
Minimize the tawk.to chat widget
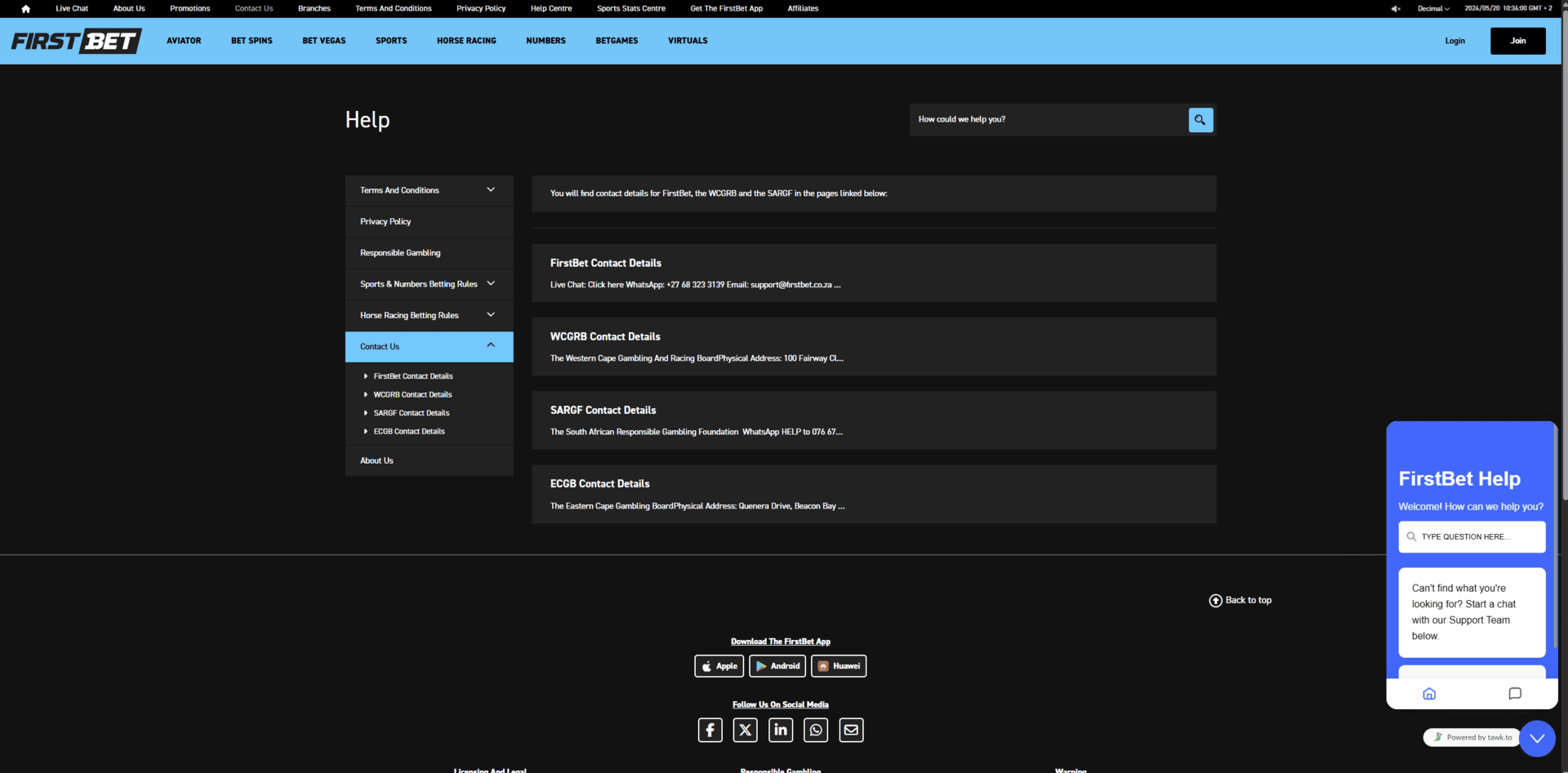pos(1537,739)
